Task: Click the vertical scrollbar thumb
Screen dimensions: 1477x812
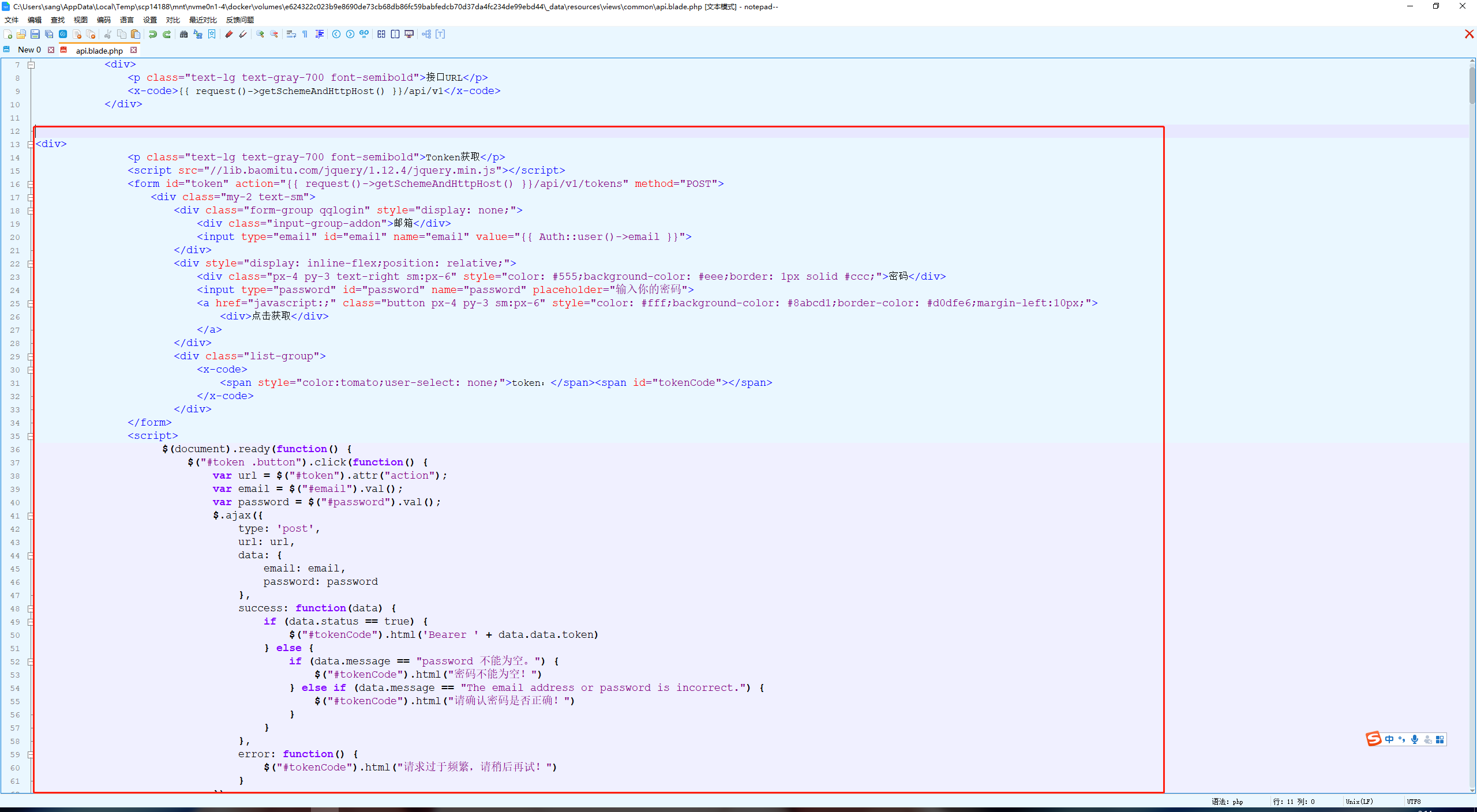Action: [x=1472, y=85]
